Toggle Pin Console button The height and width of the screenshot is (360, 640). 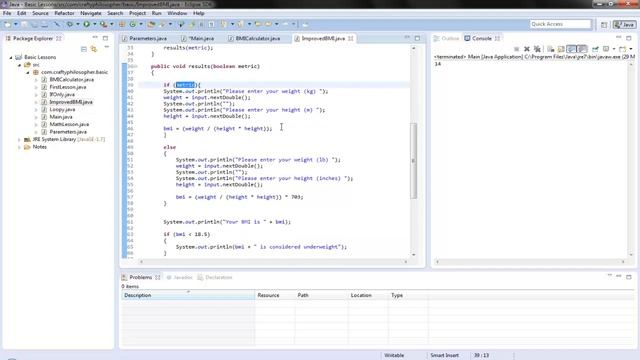pyautogui.click(x=595, y=49)
